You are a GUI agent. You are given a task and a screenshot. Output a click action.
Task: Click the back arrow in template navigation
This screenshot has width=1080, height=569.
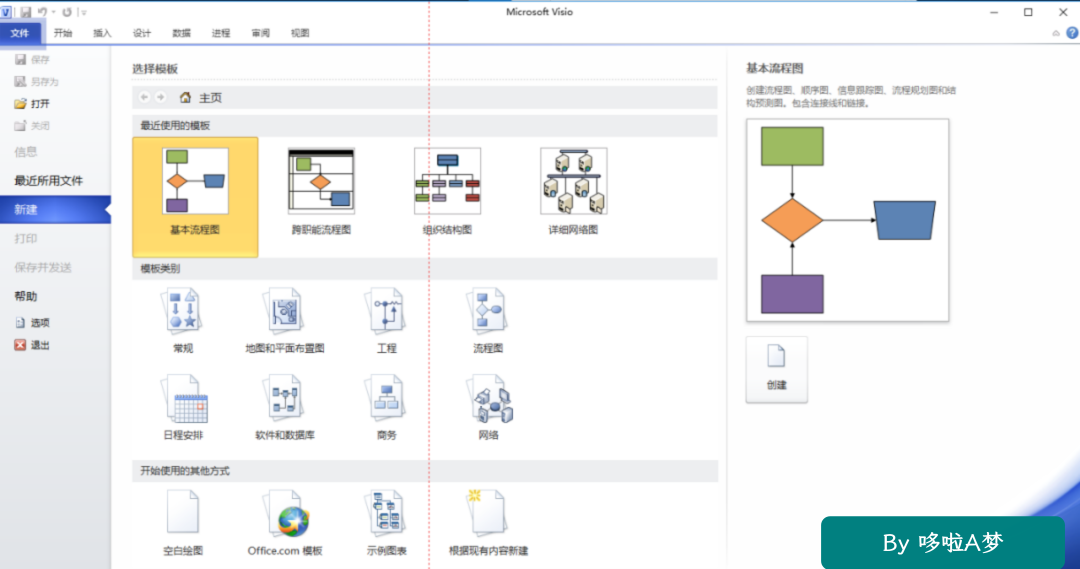144,98
